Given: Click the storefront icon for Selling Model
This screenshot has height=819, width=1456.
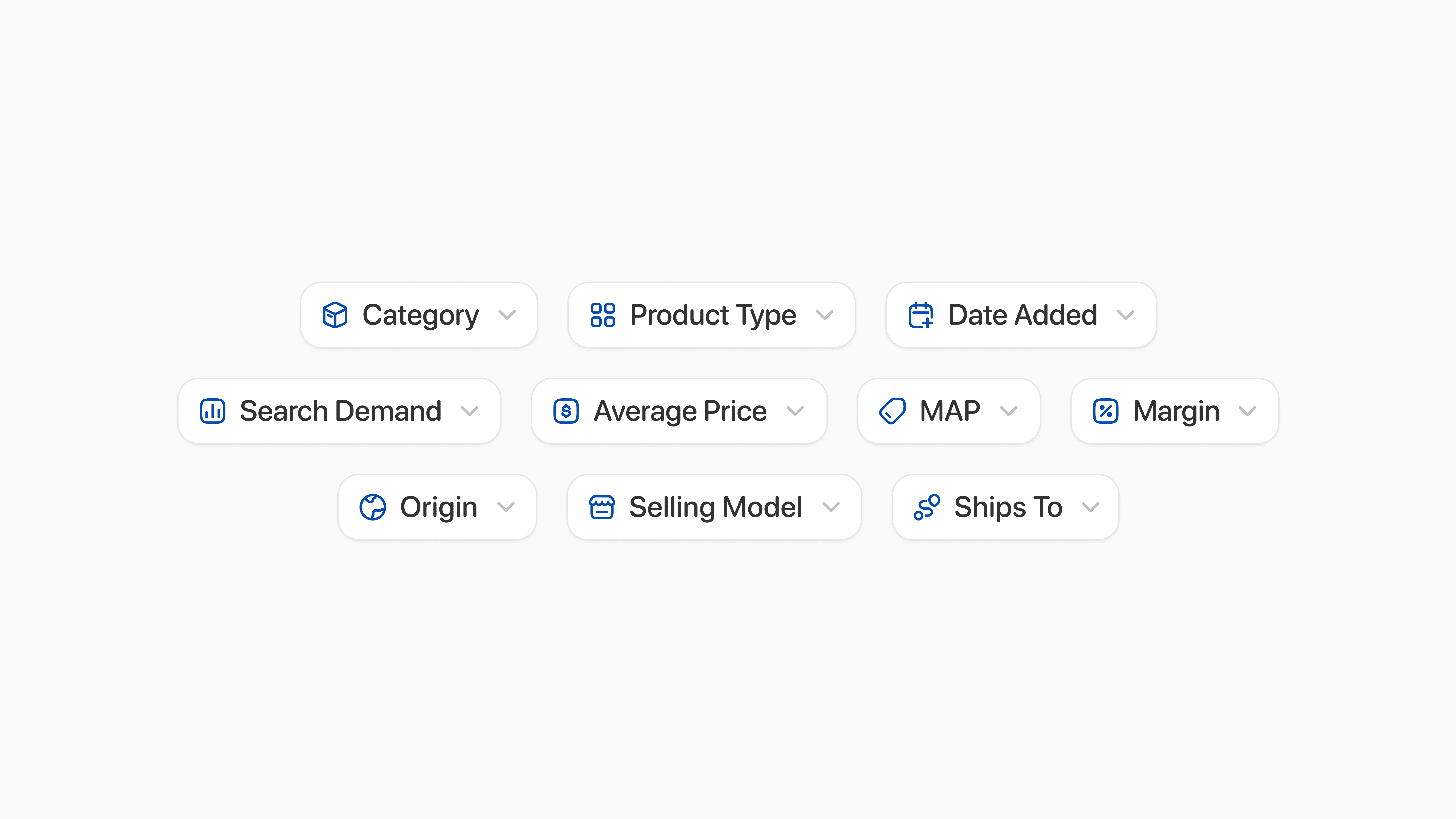Looking at the screenshot, I should pos(602,507).
